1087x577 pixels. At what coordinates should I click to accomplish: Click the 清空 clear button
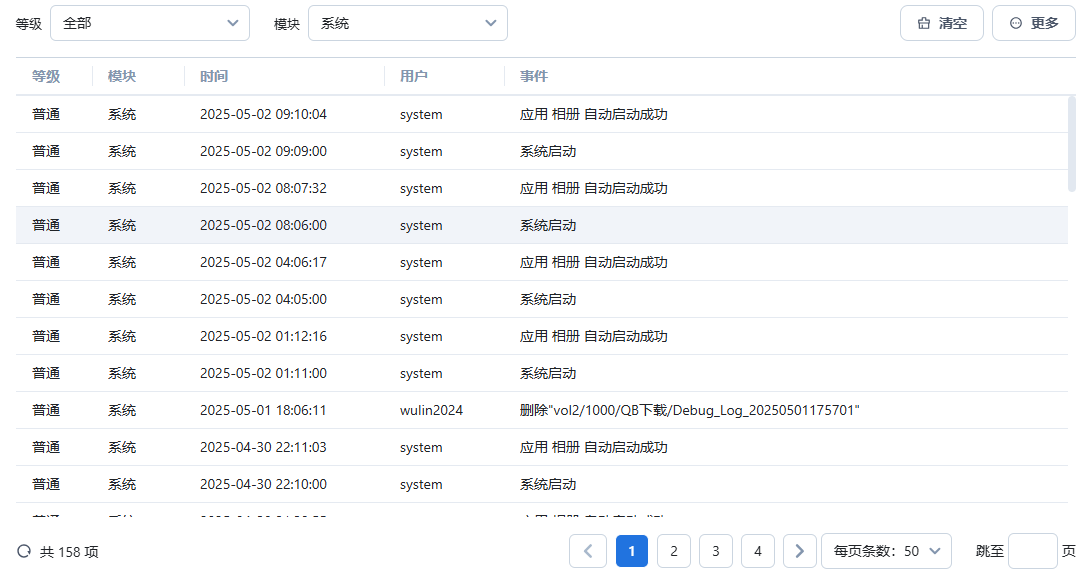click(941, 23)
